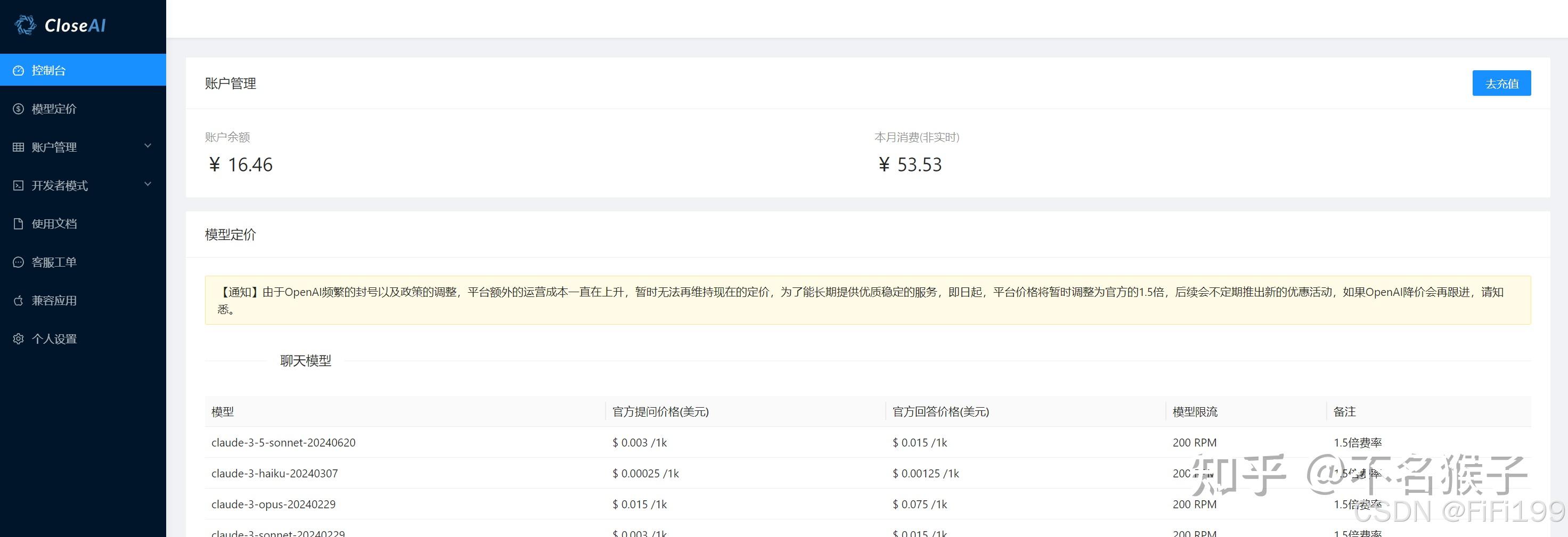
Task: Click the CloseAI logo at the top
Action: pyautogui.click(x=59, y=25)
